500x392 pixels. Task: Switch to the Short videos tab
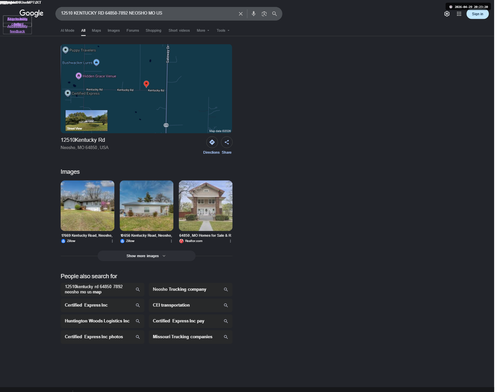[179, 30]
